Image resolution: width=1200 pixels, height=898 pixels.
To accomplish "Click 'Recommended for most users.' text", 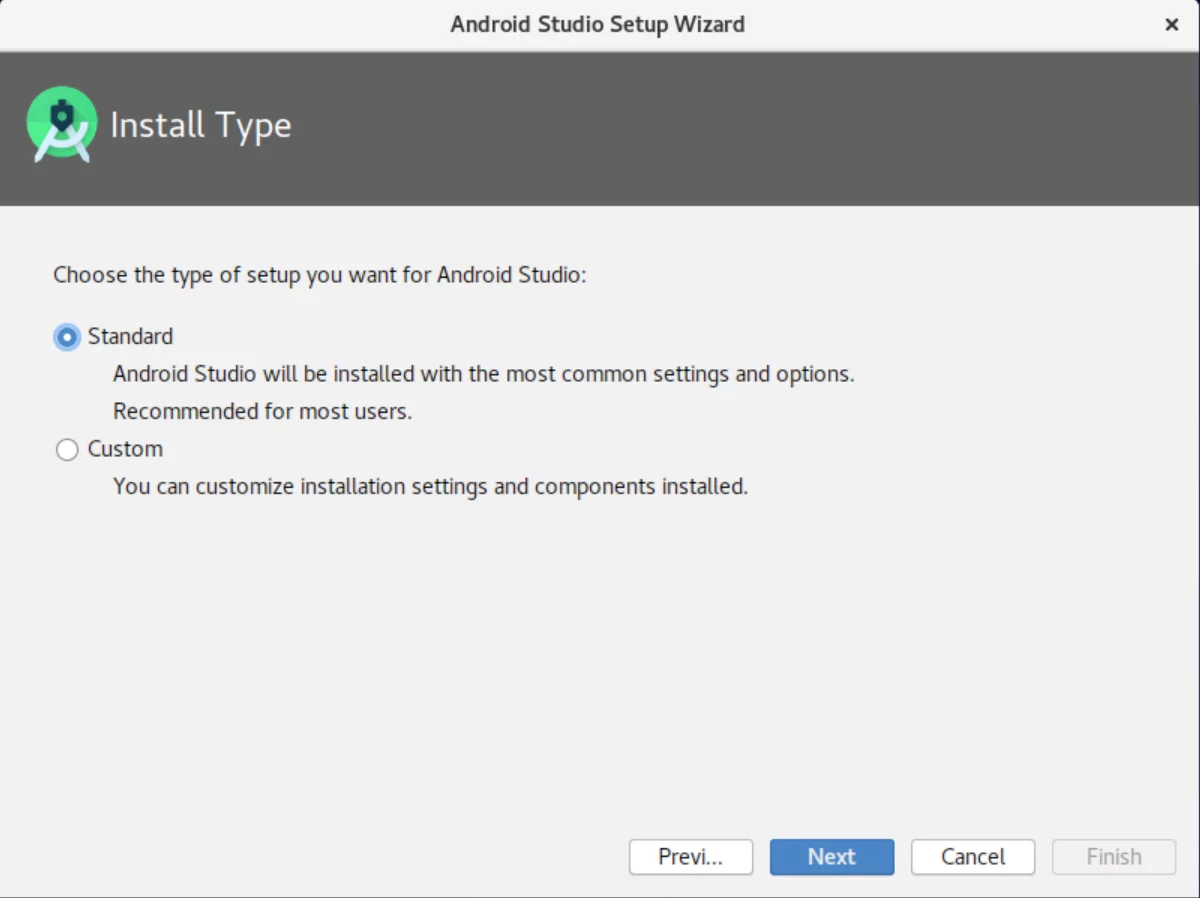I will (262, 411).
